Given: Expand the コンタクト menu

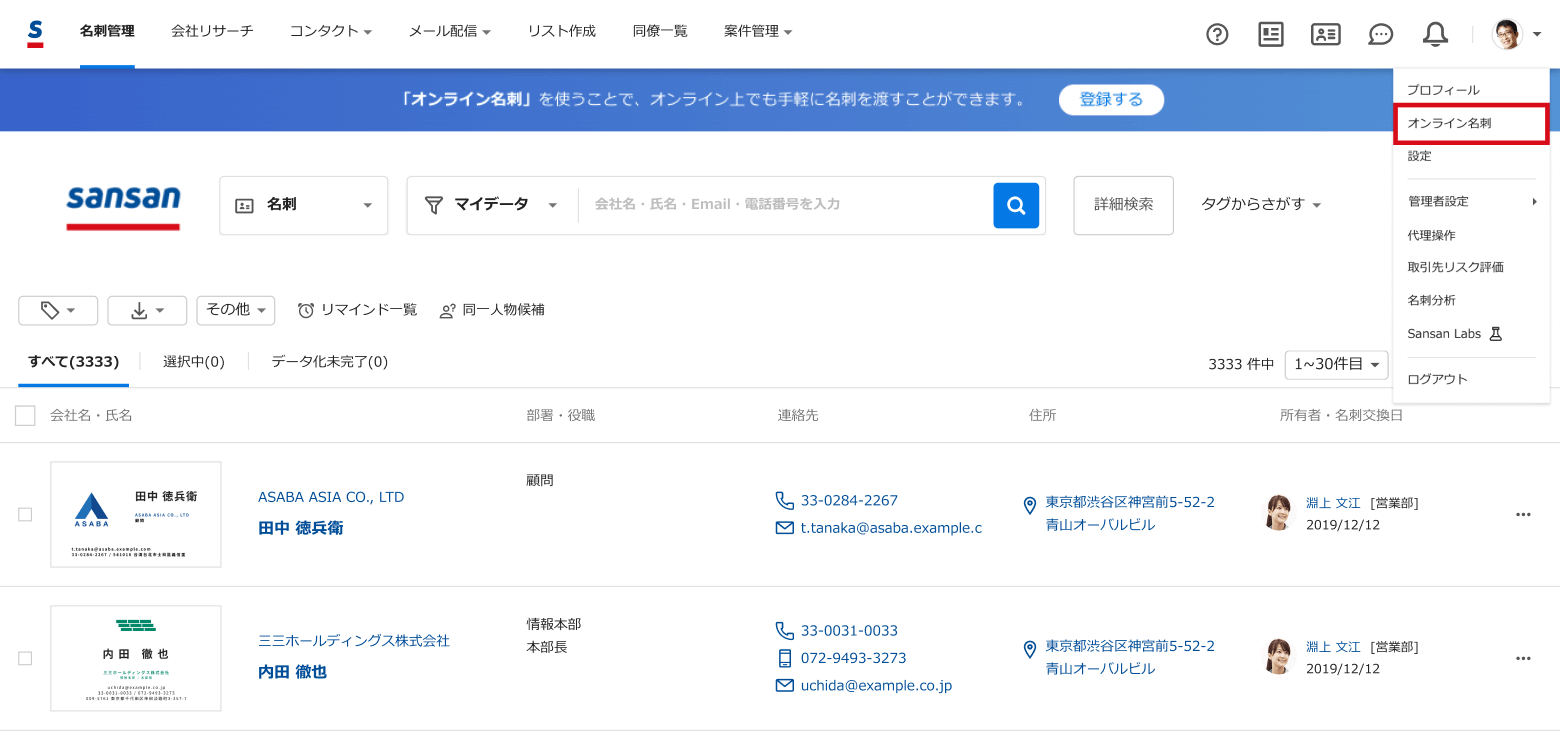Looking at the screenshot, I should (x=331, y=32).
